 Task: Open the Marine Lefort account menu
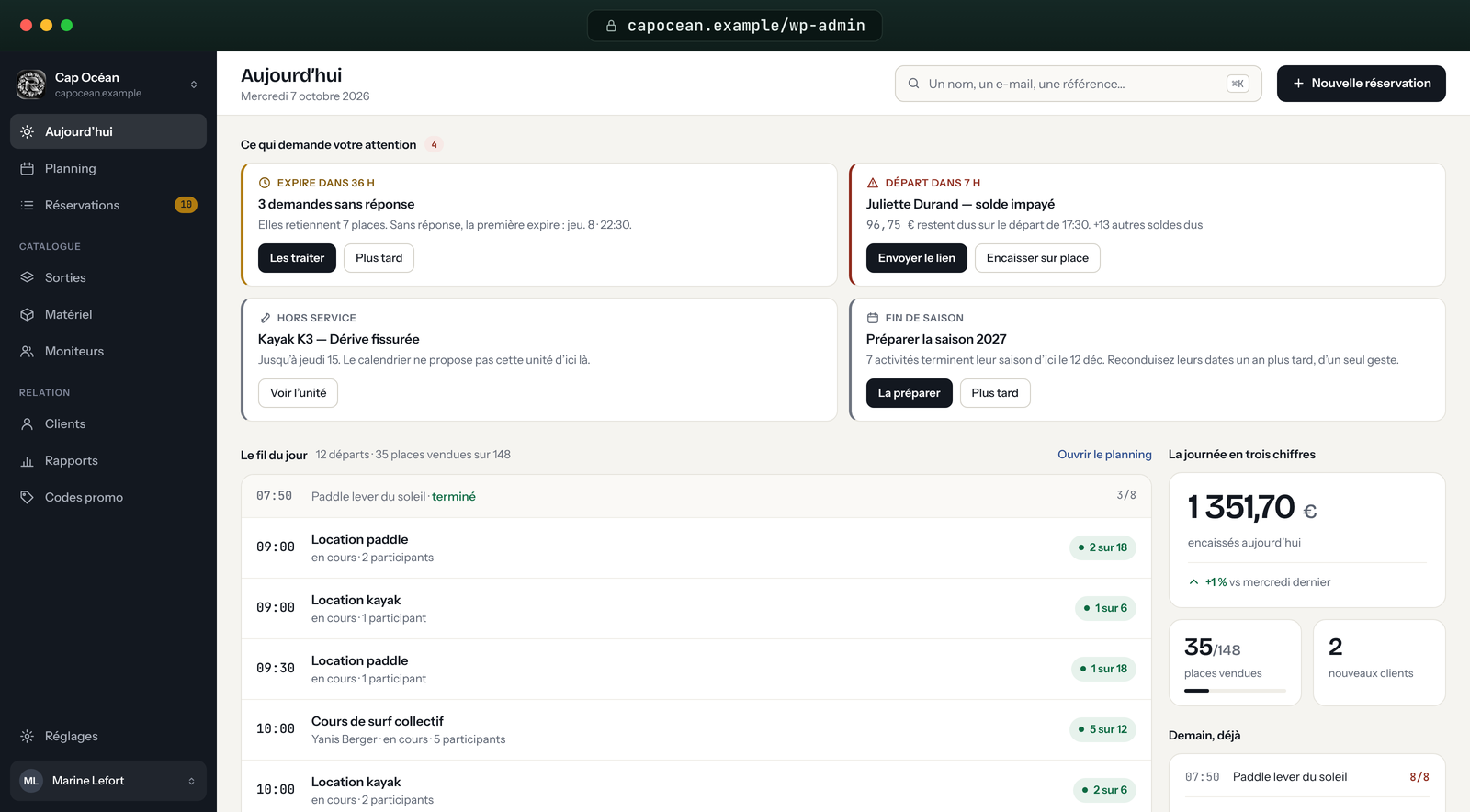click(108, 781)
